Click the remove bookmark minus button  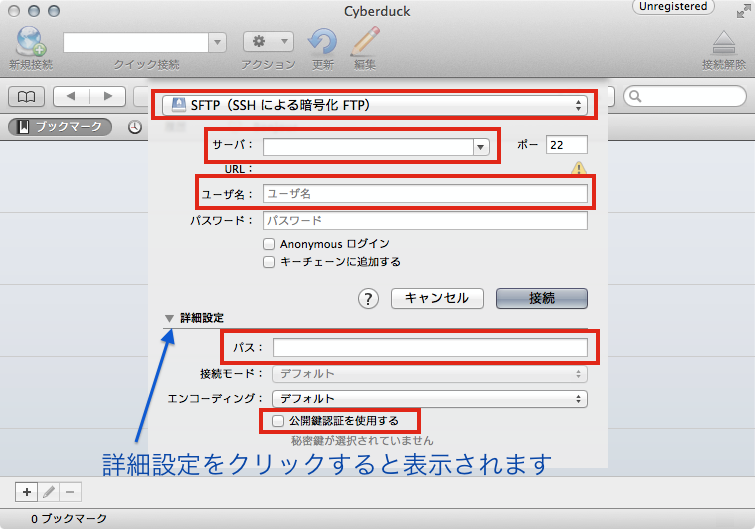[70, 492]
